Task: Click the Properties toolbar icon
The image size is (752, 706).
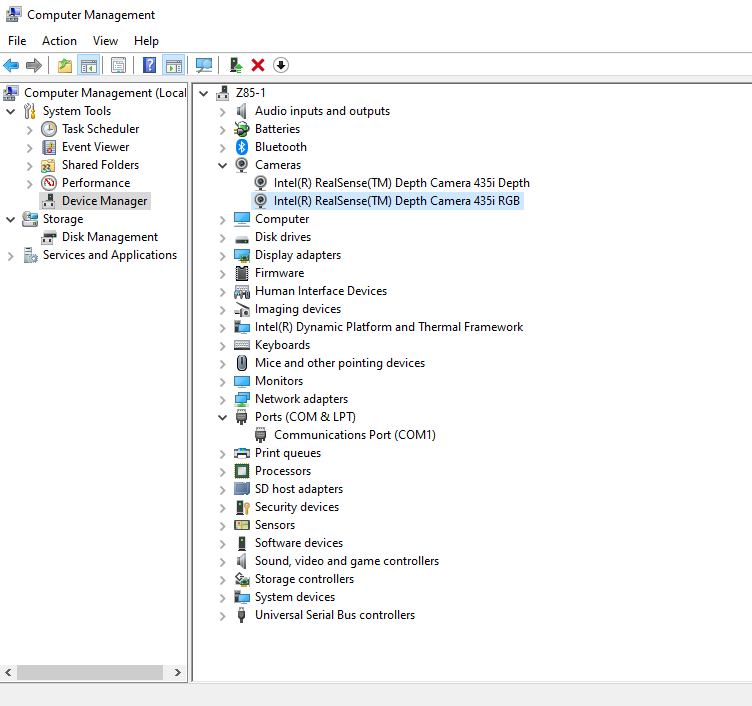Action: [118, 65]
